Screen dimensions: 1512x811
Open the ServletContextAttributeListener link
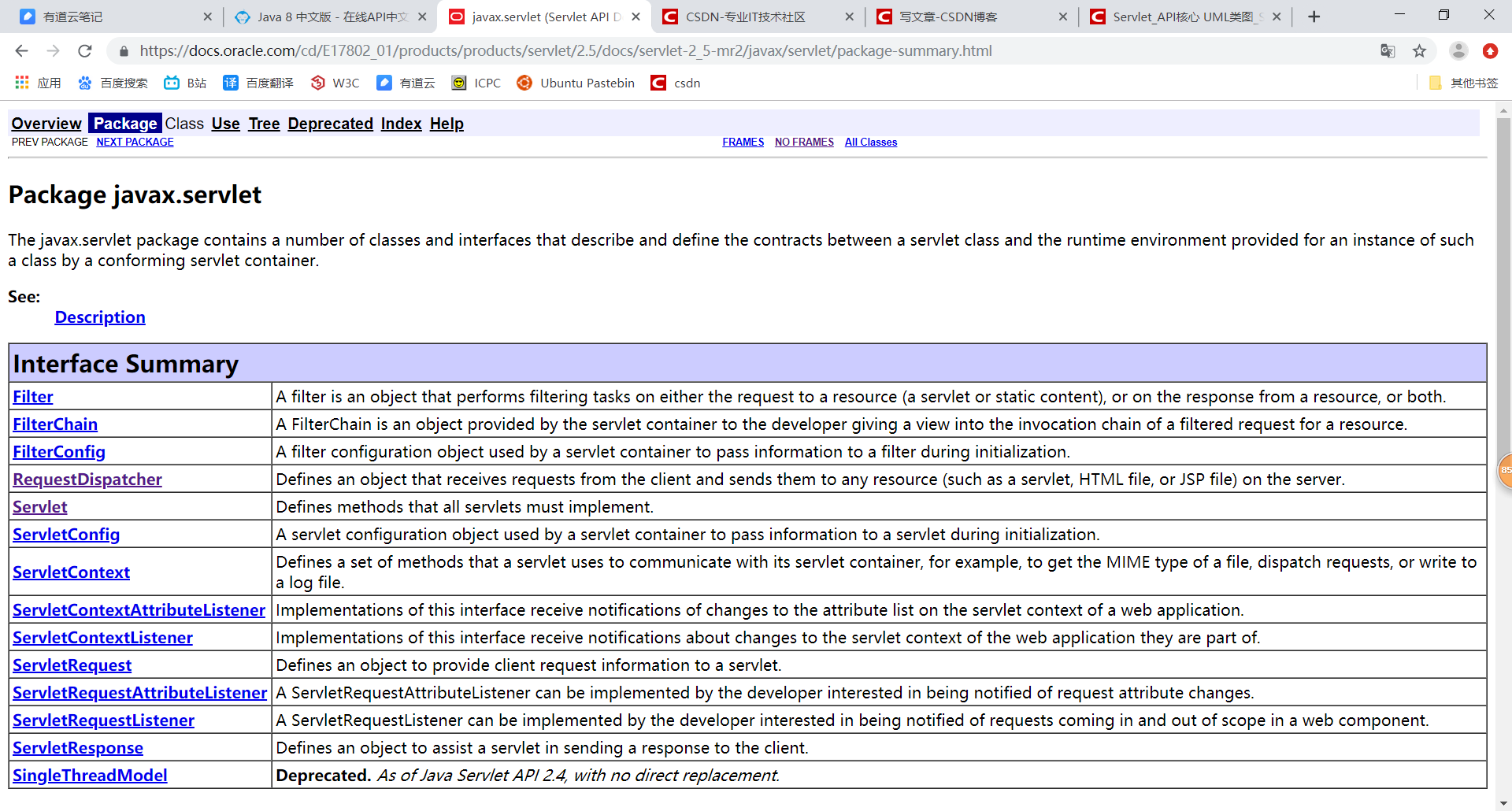pyautogui.click(x=139, y=610)
